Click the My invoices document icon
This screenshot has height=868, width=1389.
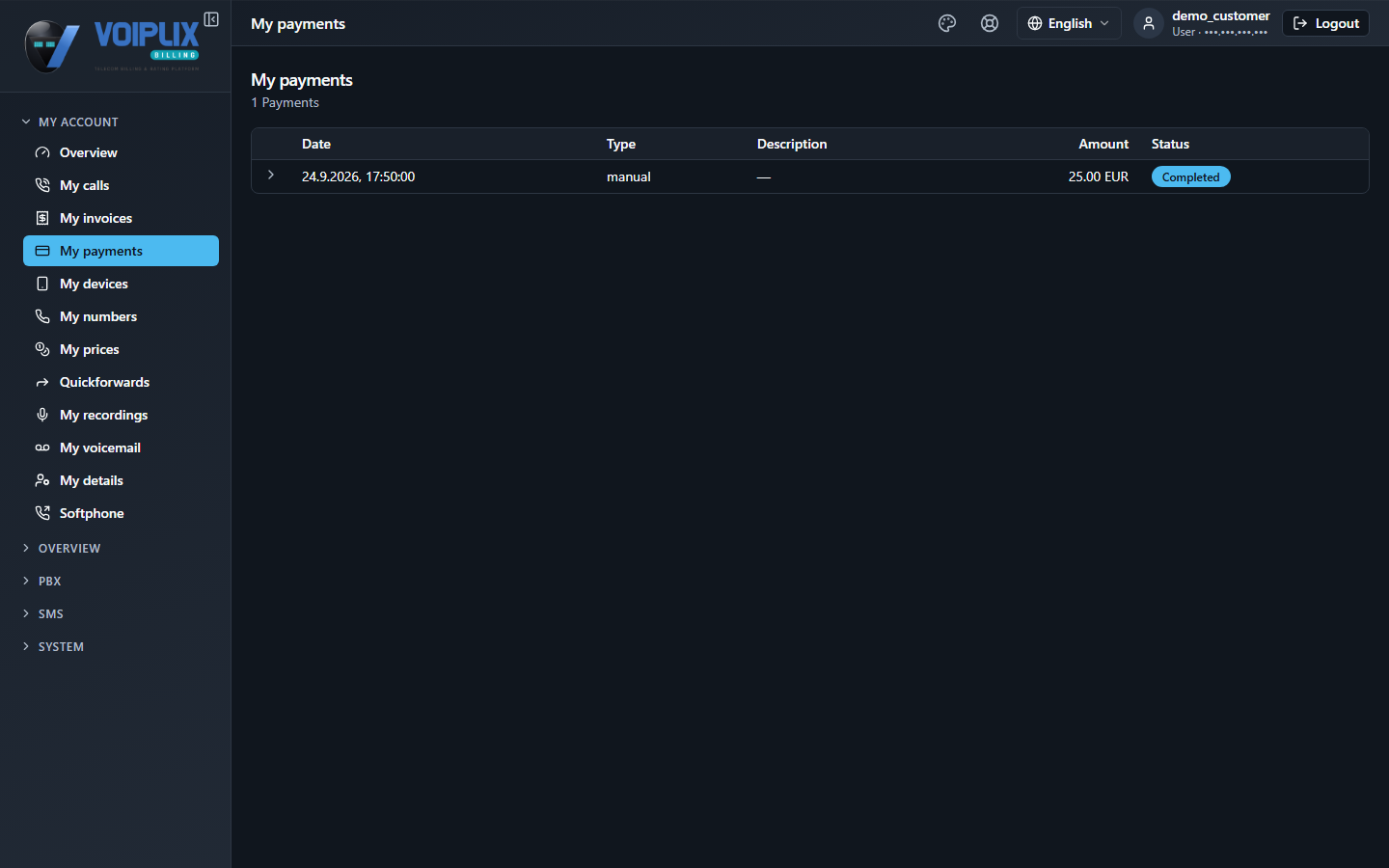(42, 218)
